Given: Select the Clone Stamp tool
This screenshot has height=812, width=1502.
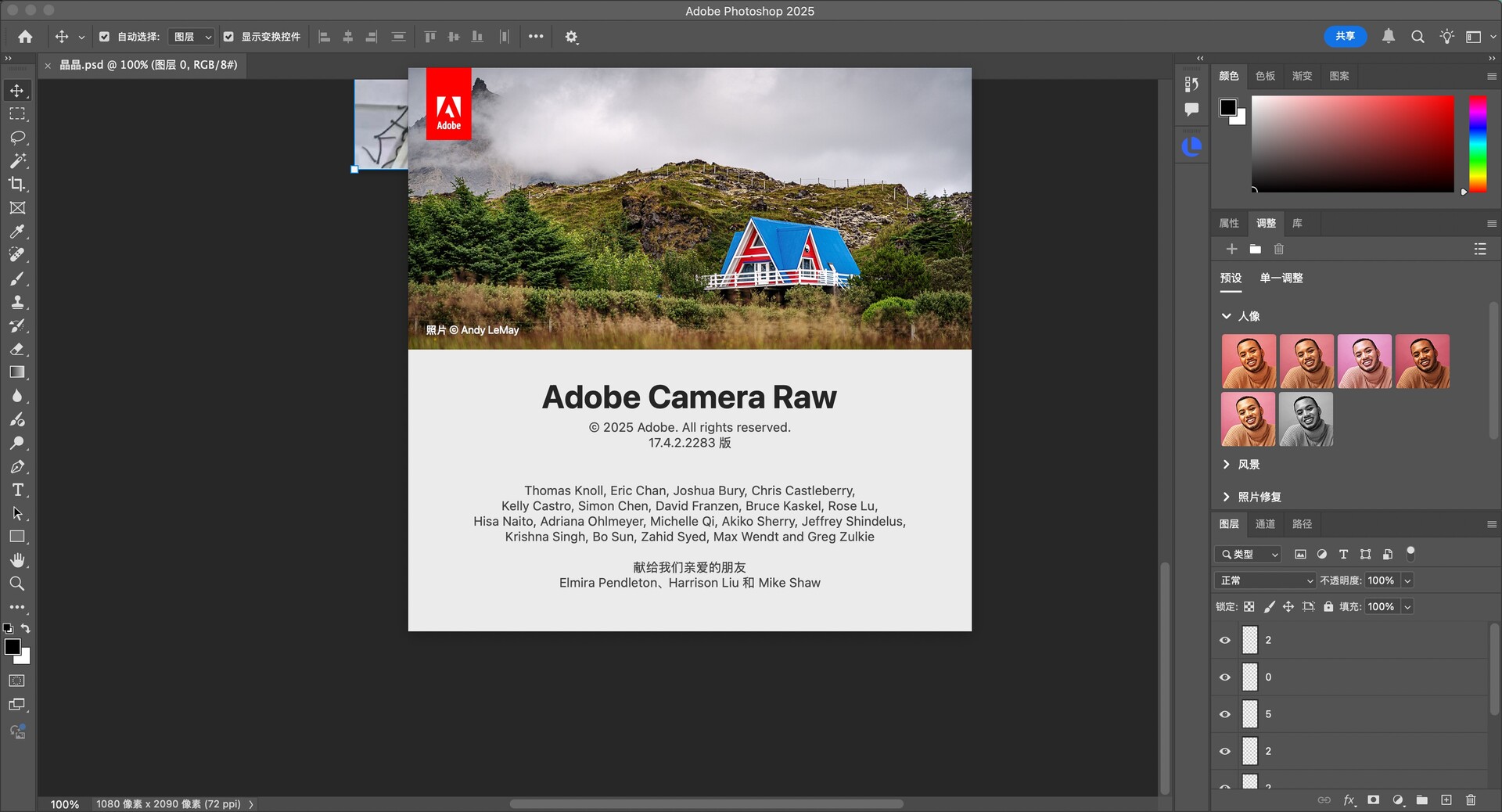Looking at the screenshot, I should point(17,302).
